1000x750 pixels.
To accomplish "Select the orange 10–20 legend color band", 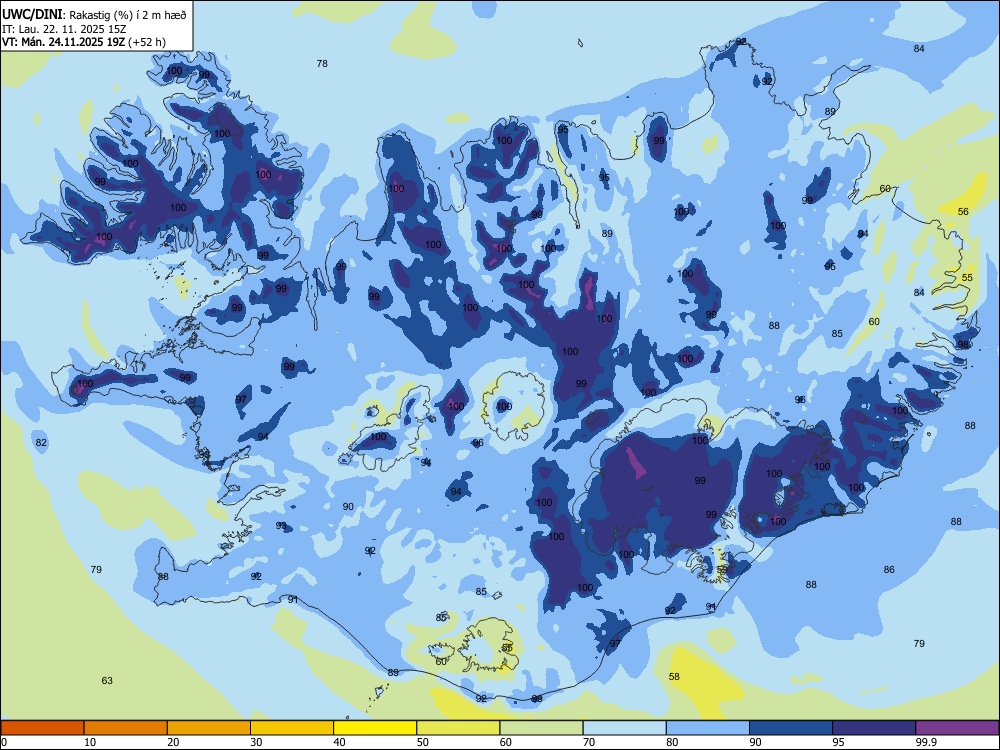I will pos(126,728).
